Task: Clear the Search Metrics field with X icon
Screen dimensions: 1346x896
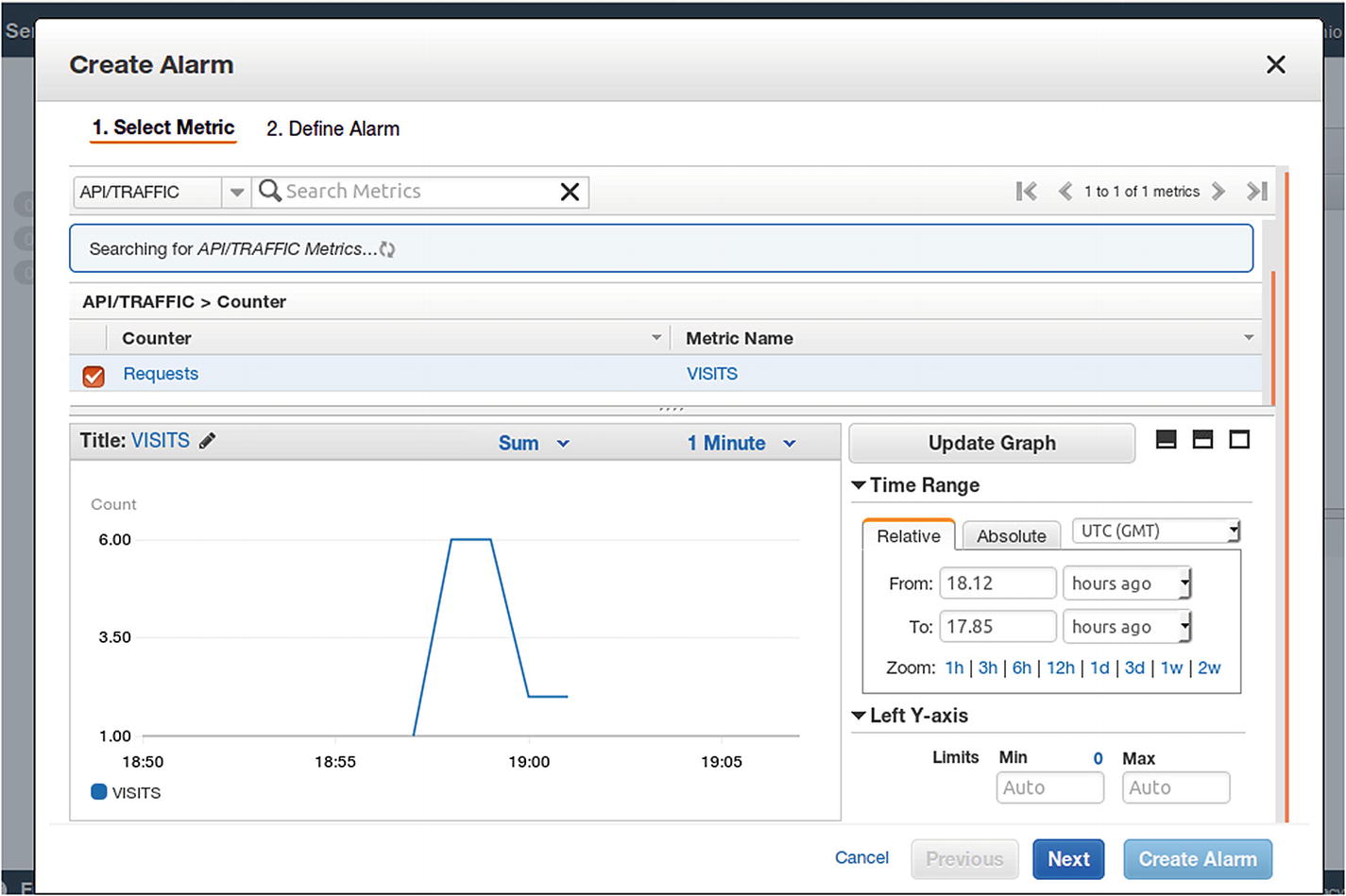Action: coord(570,193)
